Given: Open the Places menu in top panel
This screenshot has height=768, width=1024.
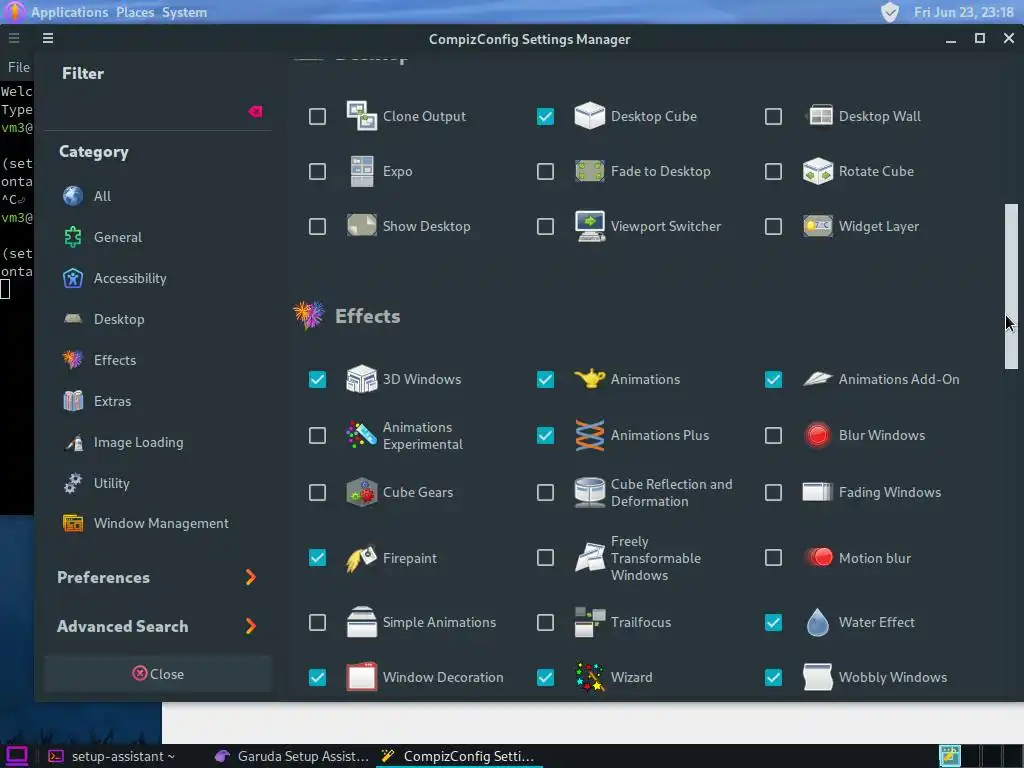Looking at the screenshot, I should click(x=135, y=12).
